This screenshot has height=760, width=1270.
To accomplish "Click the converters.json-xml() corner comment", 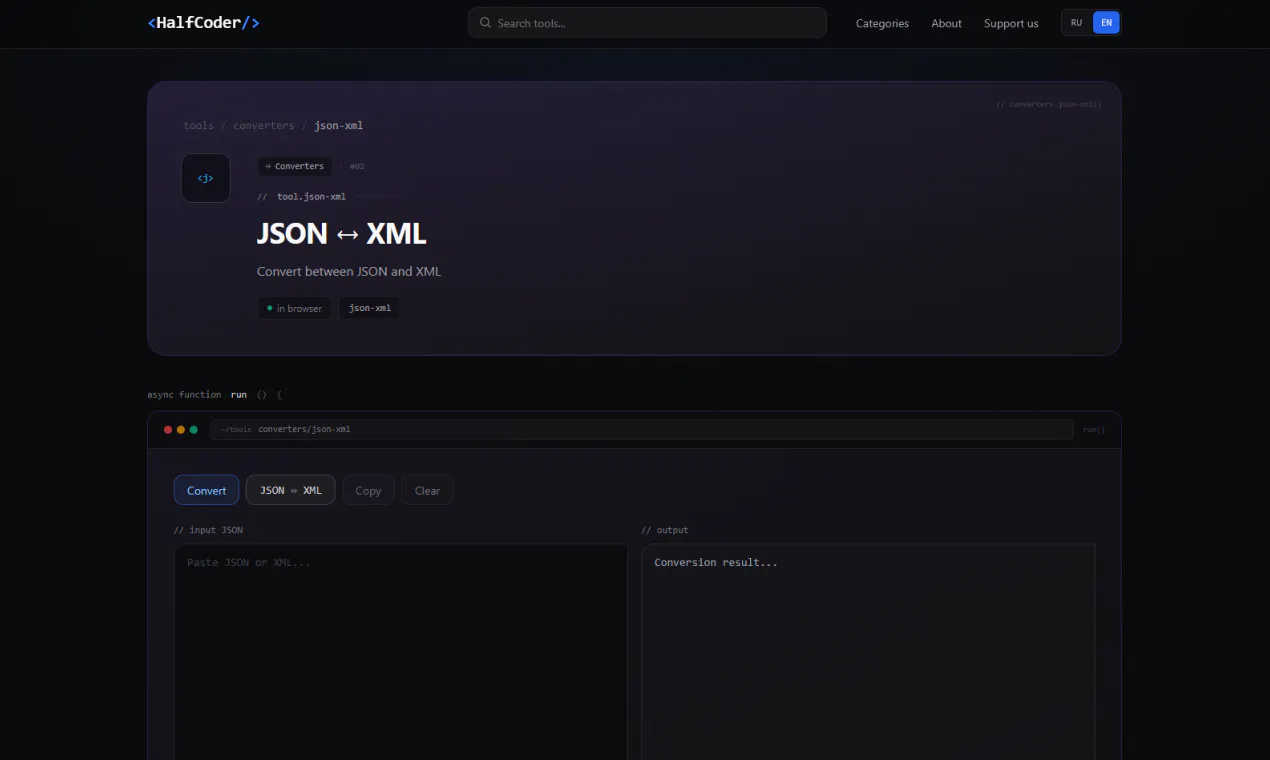I will [1049, 104].
